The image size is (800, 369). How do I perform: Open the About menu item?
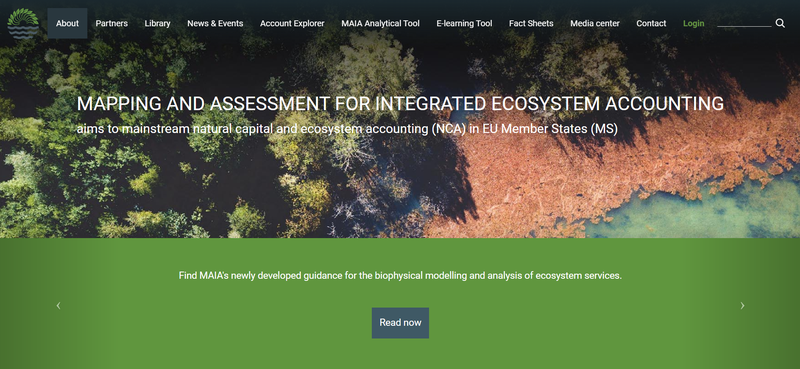pyautogui.click(x=67, y=23)
